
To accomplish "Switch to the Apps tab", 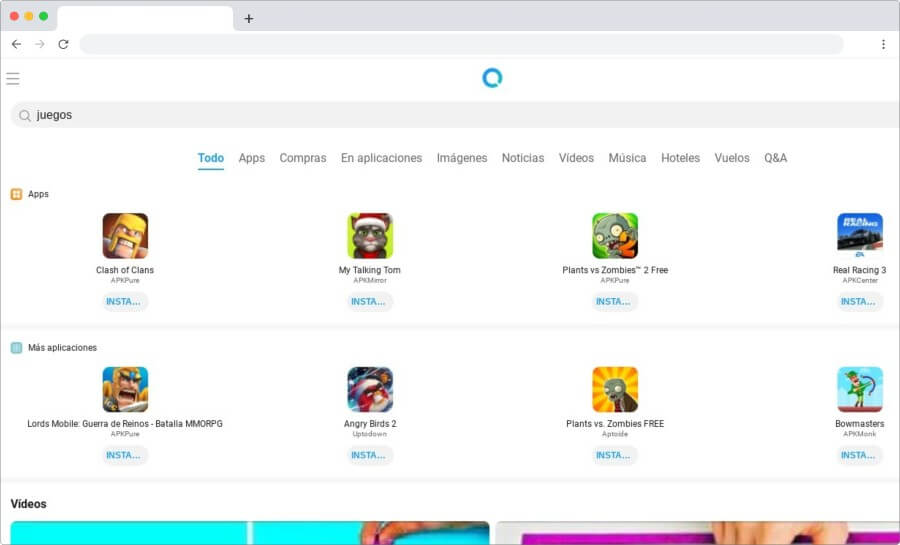I will click(x=251, y=158).
